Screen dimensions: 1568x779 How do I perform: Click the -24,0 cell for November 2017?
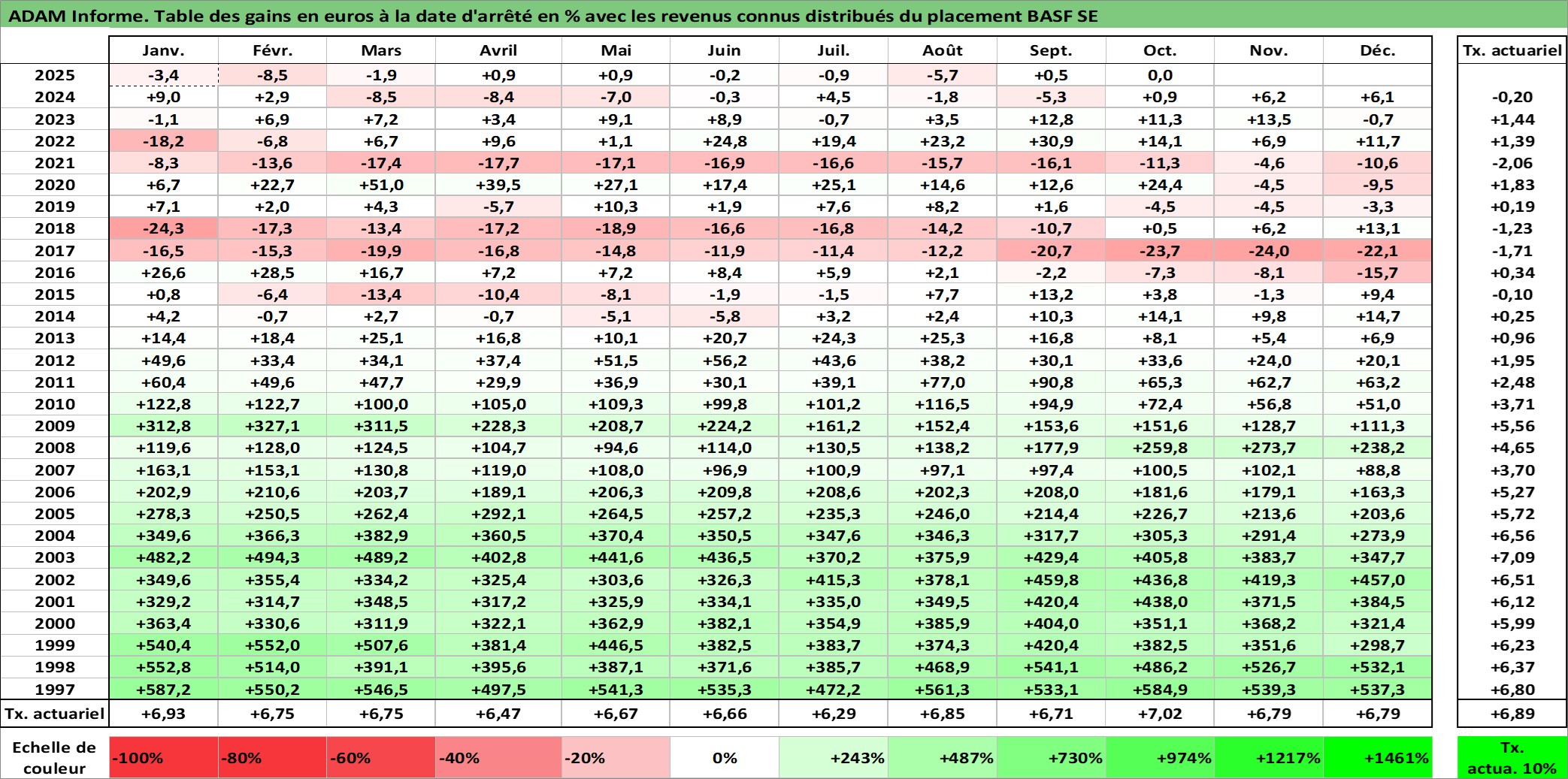[1269, 251]
